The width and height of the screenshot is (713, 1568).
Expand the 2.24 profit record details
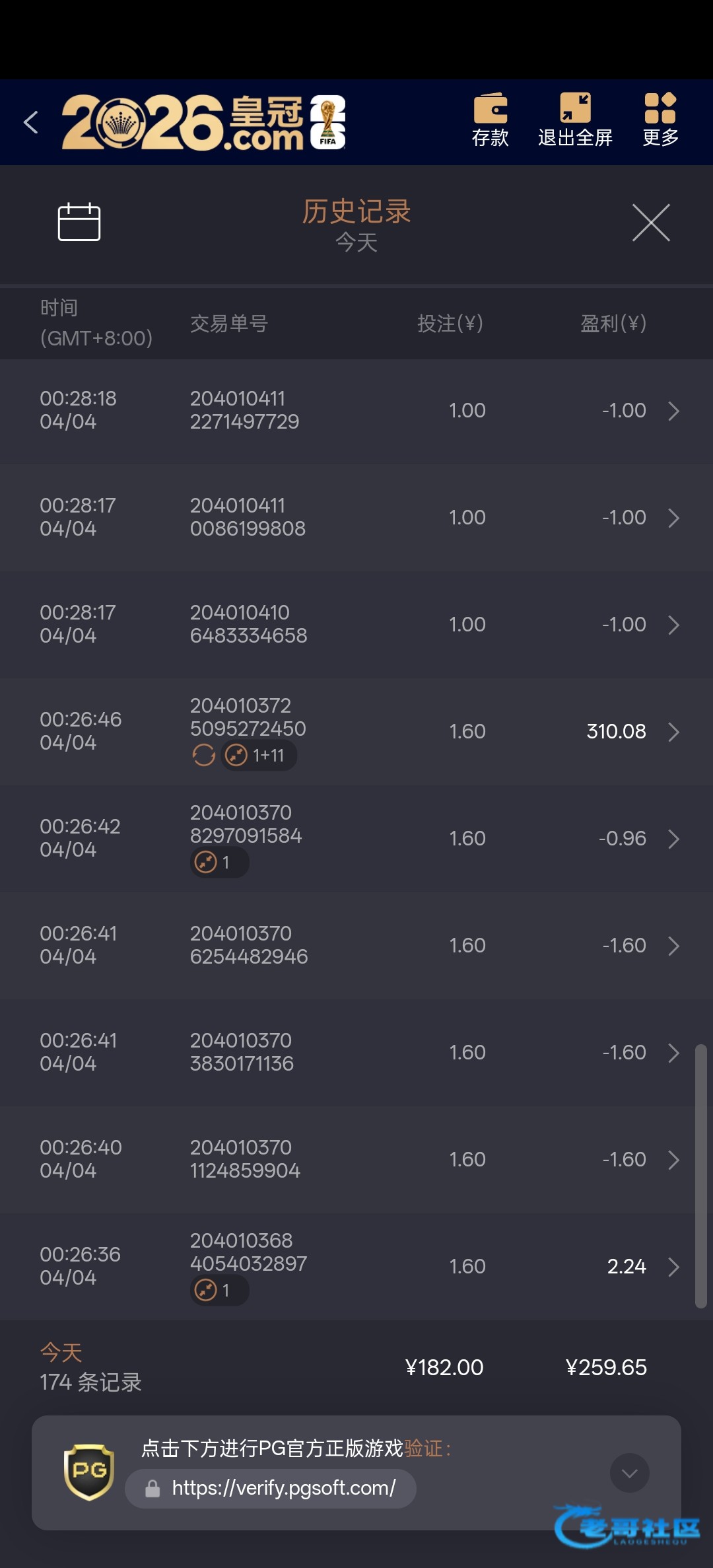(673, 1267)
